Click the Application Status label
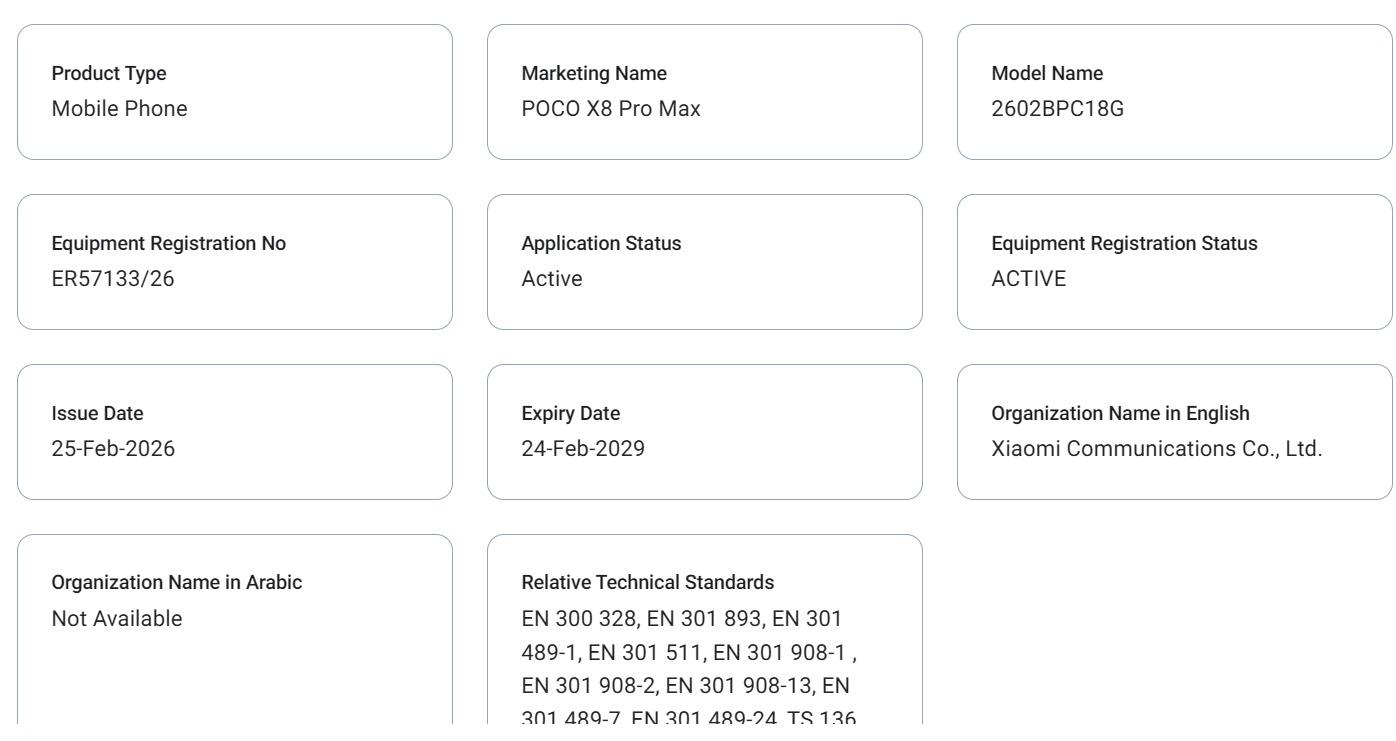1396x741 pixels. point(601,243)
